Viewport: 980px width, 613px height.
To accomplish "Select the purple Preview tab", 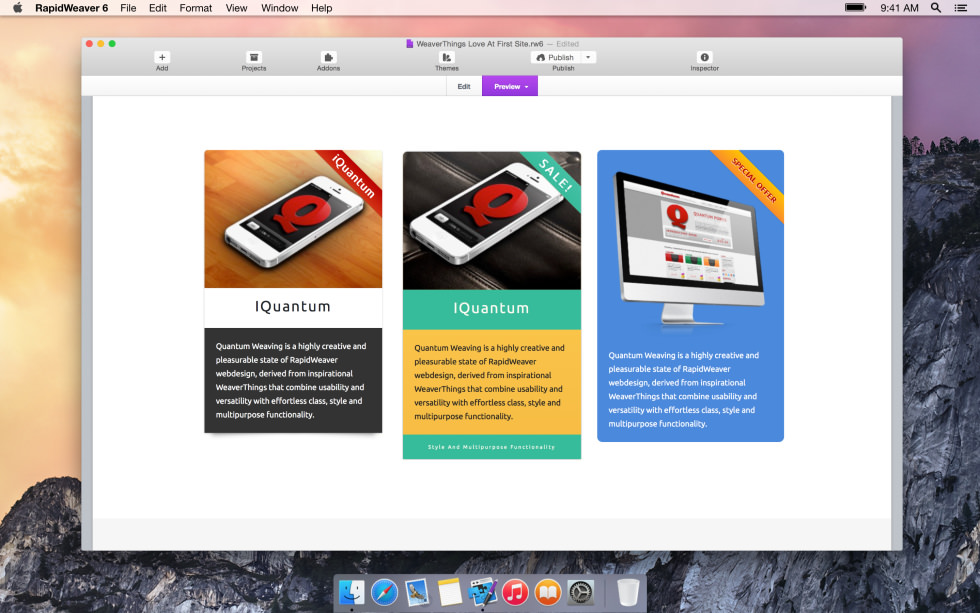I will pos(510,86).
